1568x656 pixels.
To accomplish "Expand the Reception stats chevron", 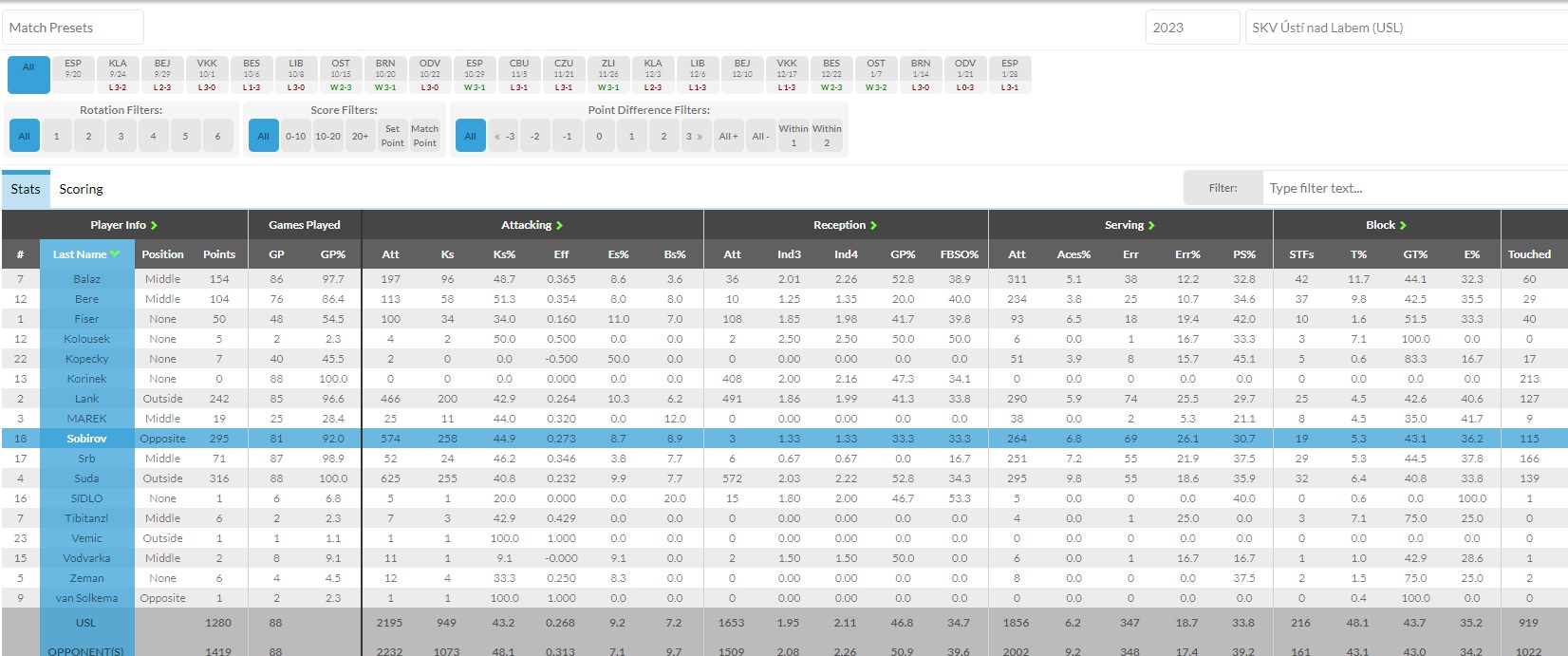I will tap(873, 226).
